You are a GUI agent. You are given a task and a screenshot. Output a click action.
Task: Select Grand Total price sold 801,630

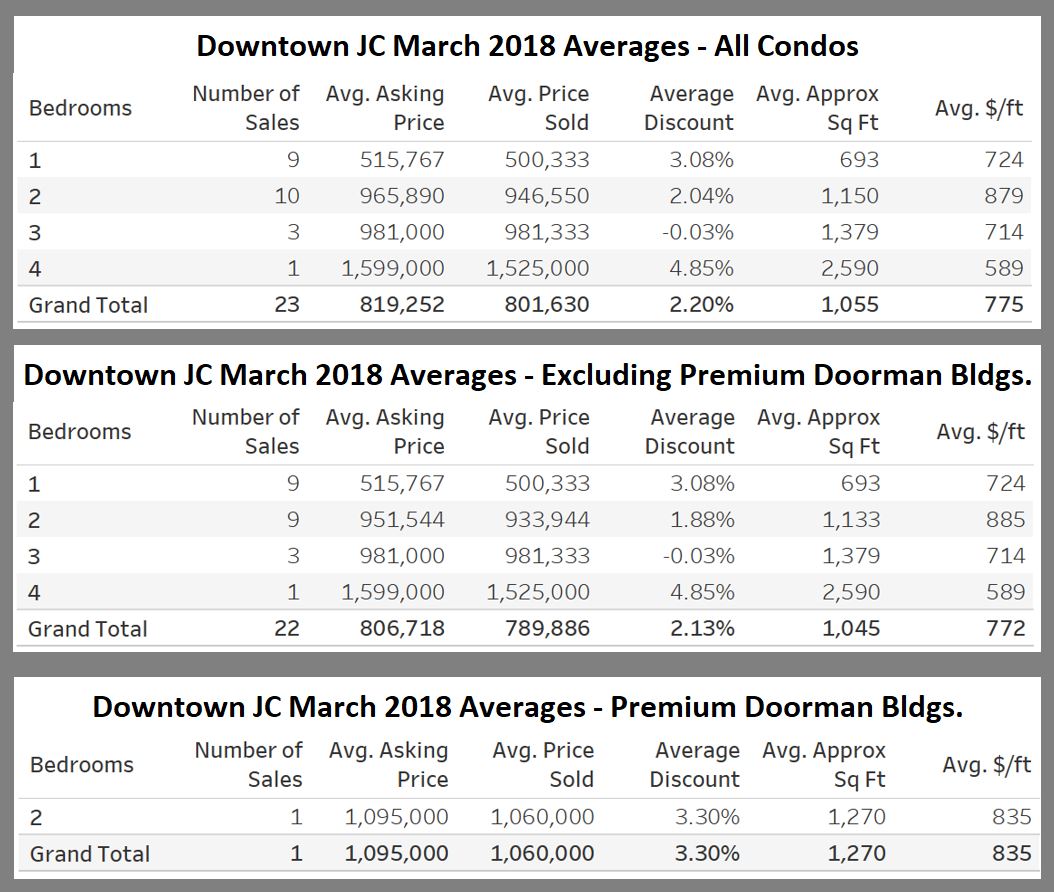click(x=547, y=305)
